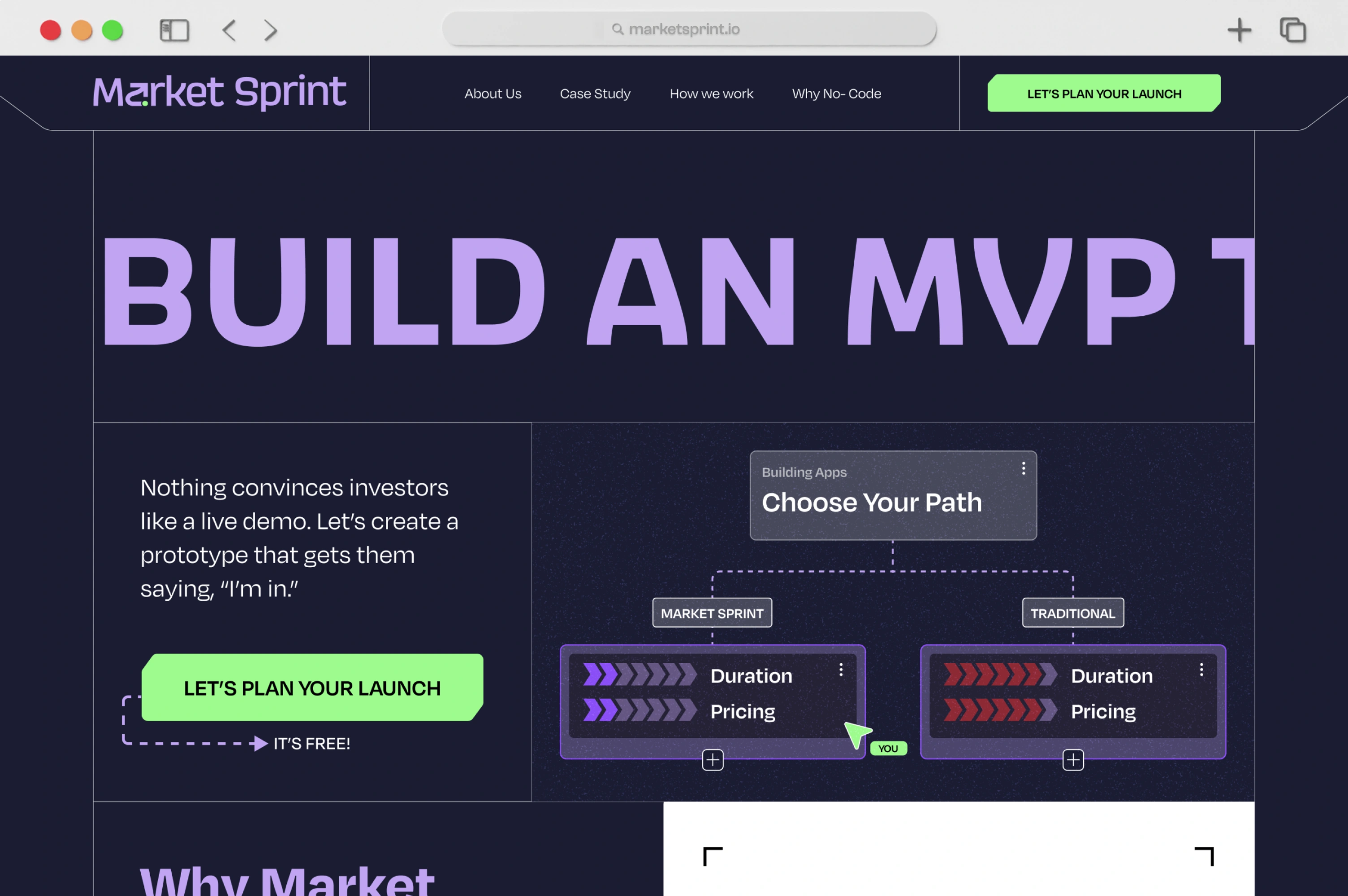Open the About Us nav item
This screenshot has width=1348, height=896.
click(x=493, y=94)
